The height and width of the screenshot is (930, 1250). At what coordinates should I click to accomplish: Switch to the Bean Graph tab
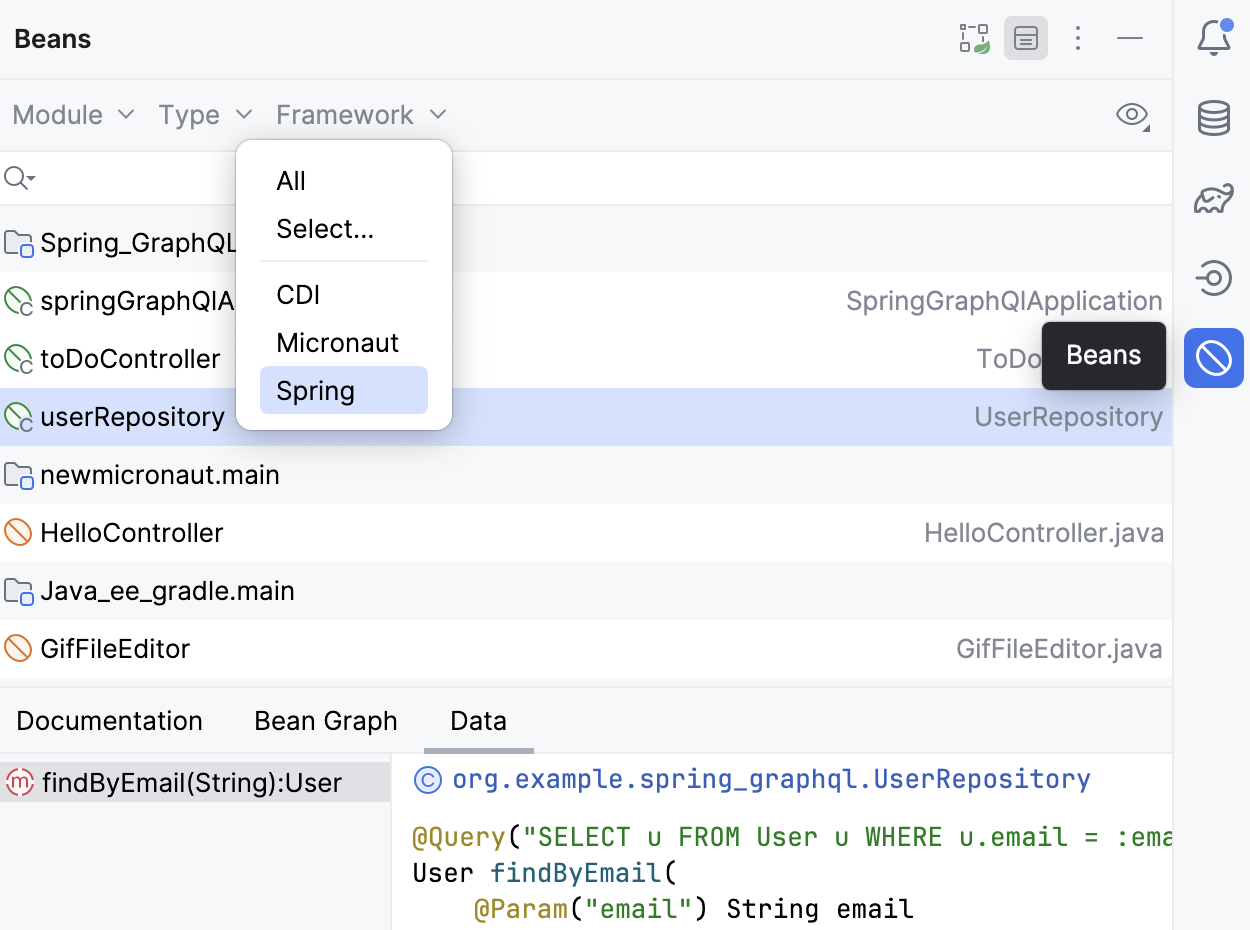point(326,721)
